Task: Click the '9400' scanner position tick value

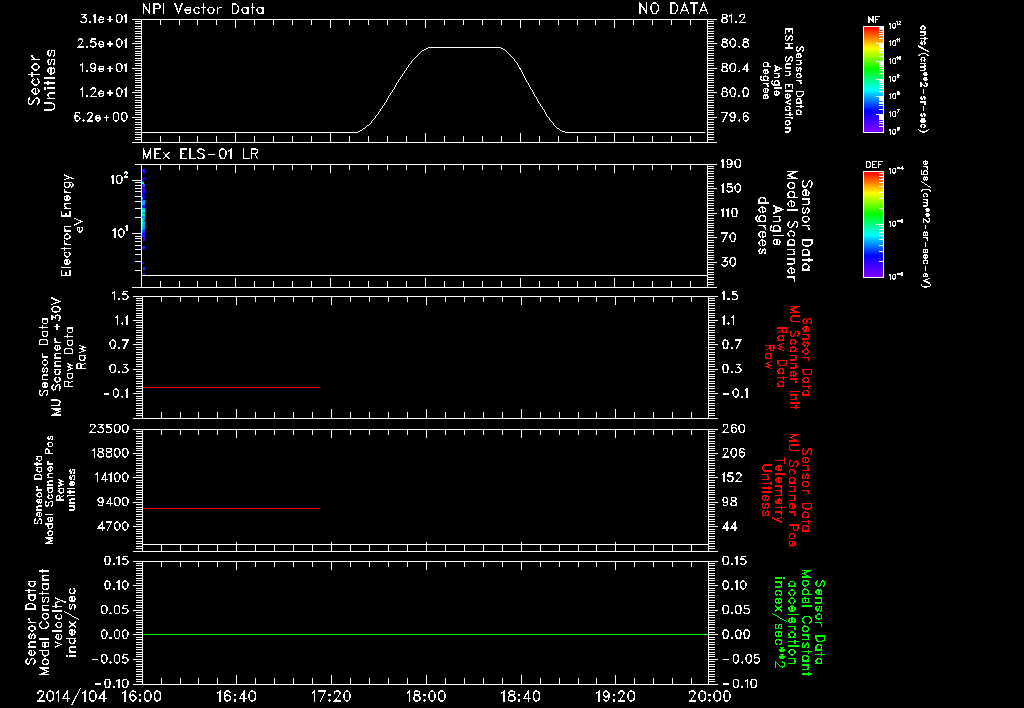Action: coord(112,502)
